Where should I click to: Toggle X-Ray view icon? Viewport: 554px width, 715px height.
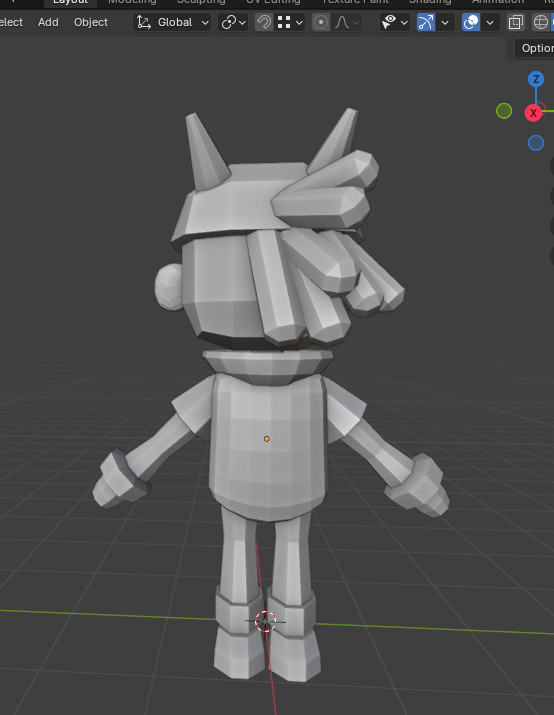tap(516, 22)
